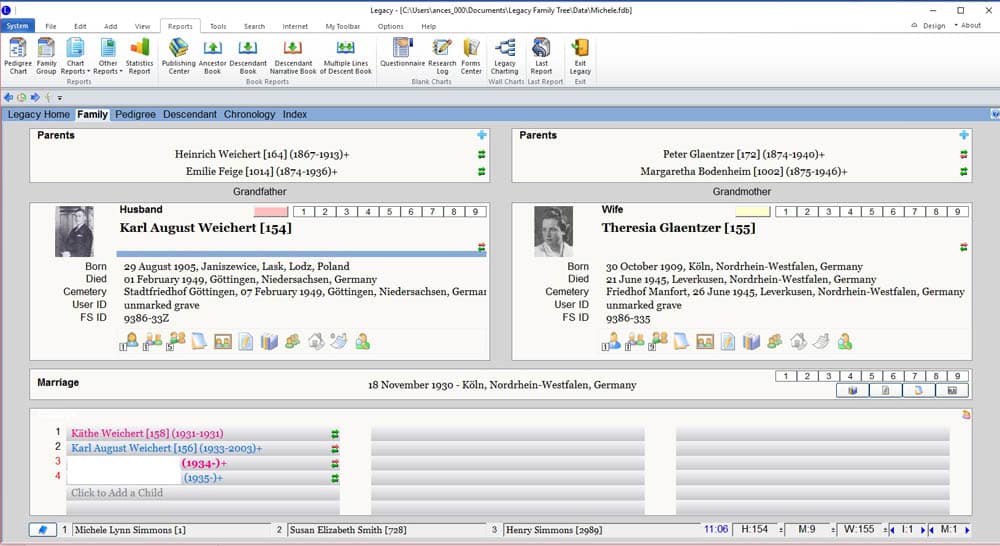The height and width of the screenshot is (546, 1000).
Task: Toggle tag 2 for wife Theresia
Action: click(807, 212)
